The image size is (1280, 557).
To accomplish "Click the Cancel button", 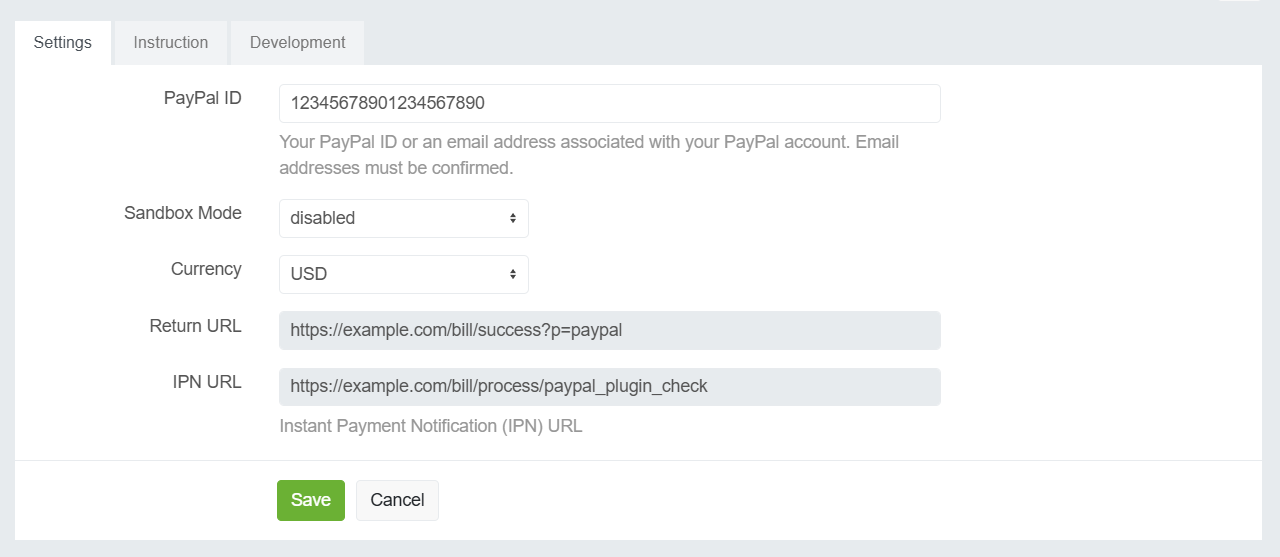I will point(397,500).
